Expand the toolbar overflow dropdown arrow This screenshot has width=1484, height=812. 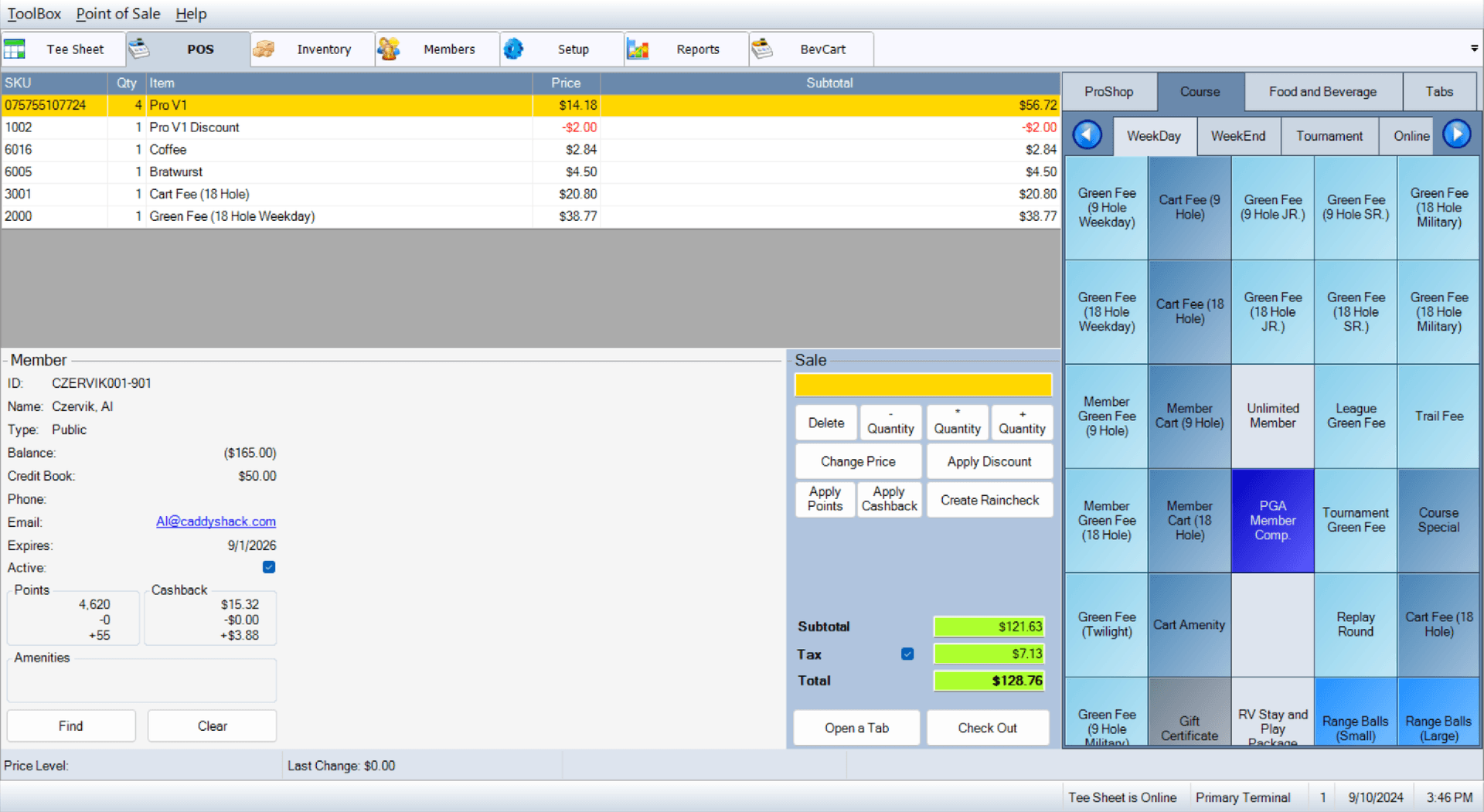[x=1474, y=49]
